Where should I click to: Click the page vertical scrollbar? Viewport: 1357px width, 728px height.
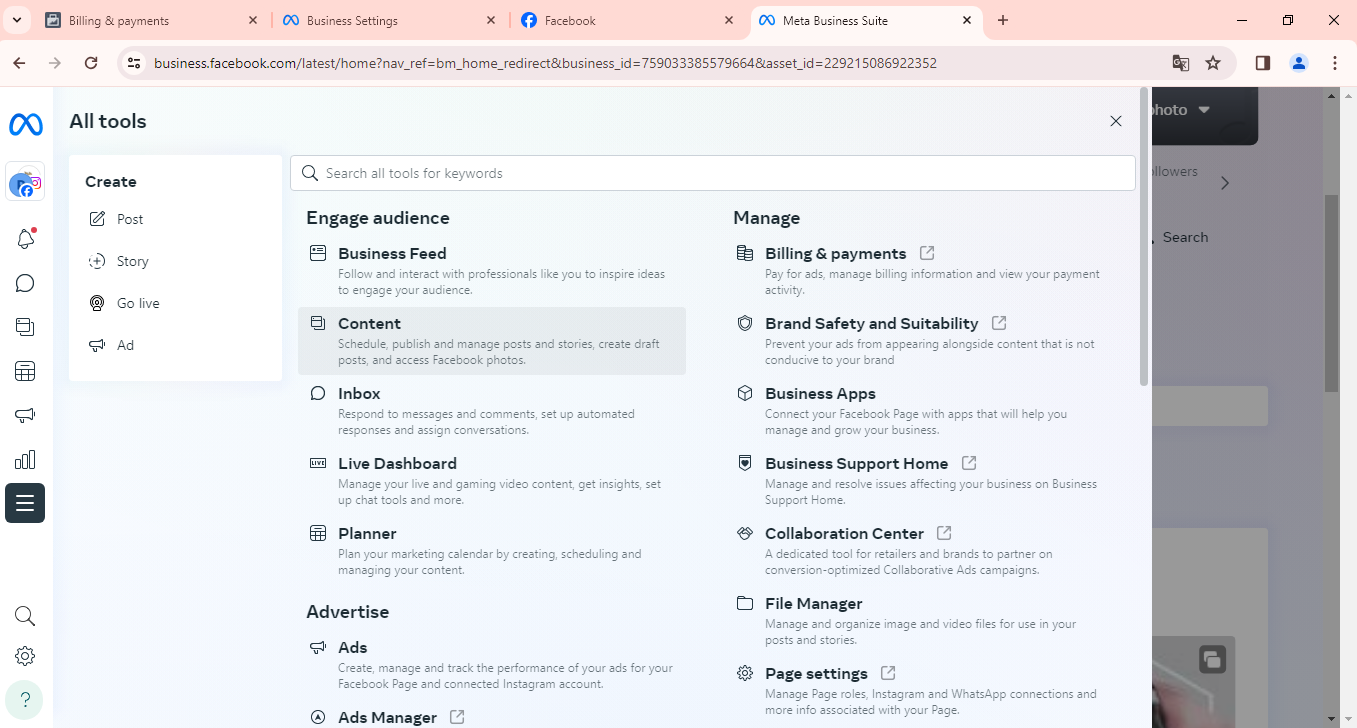click(x=1331, y=293)
